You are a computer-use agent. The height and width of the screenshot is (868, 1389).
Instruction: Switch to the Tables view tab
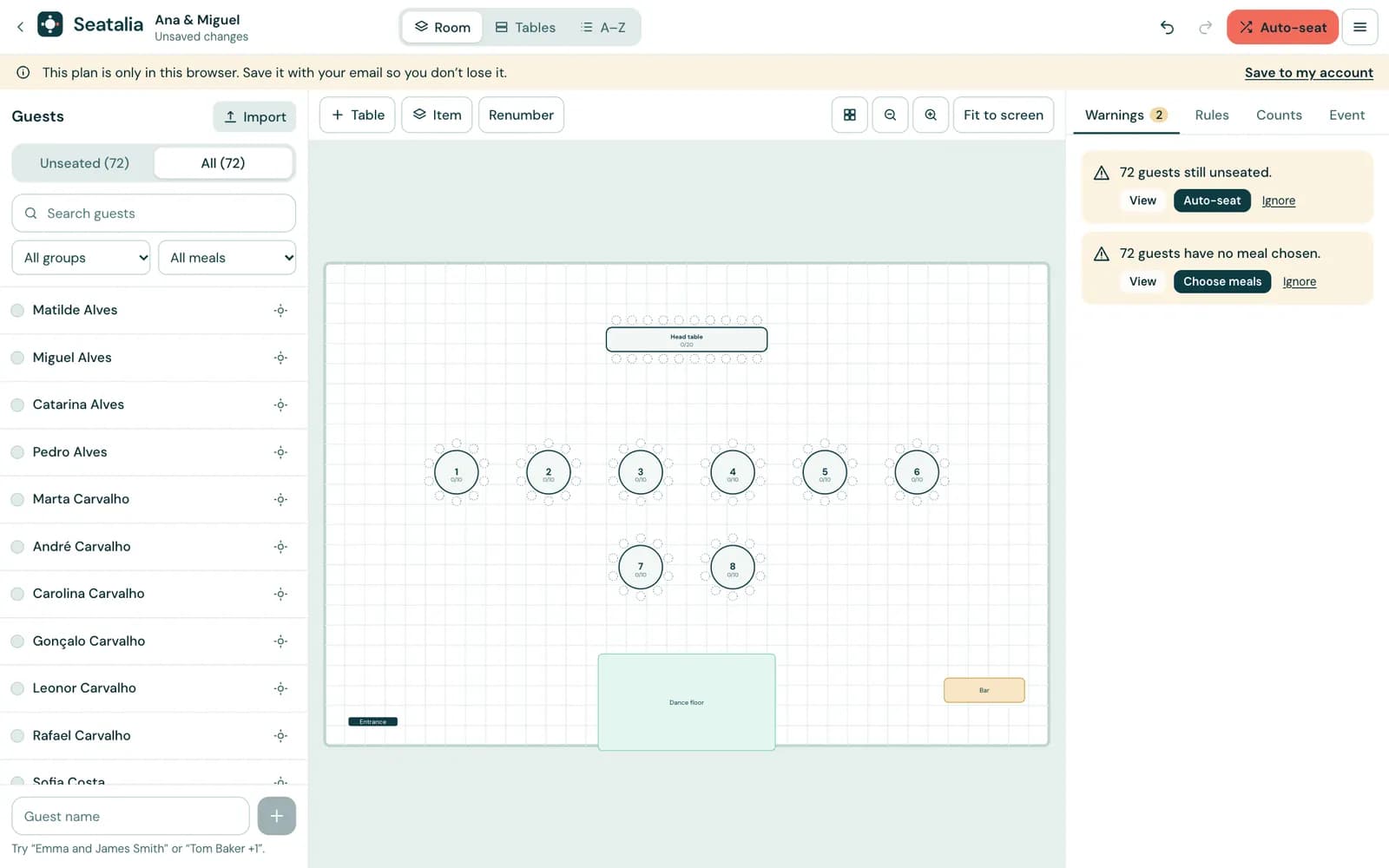525,28
